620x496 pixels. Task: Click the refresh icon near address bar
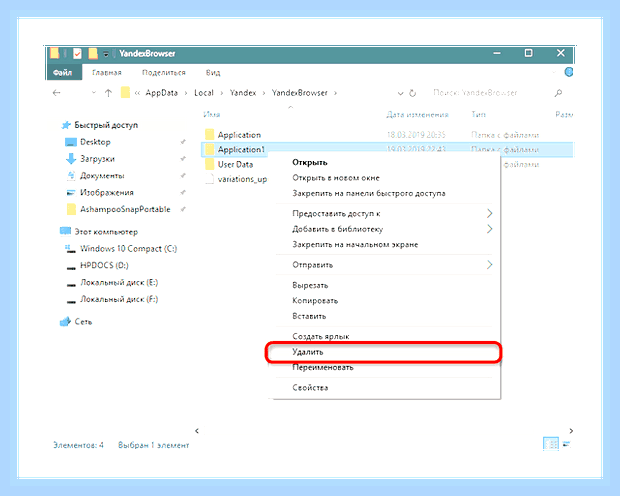[x=412, y=93]
